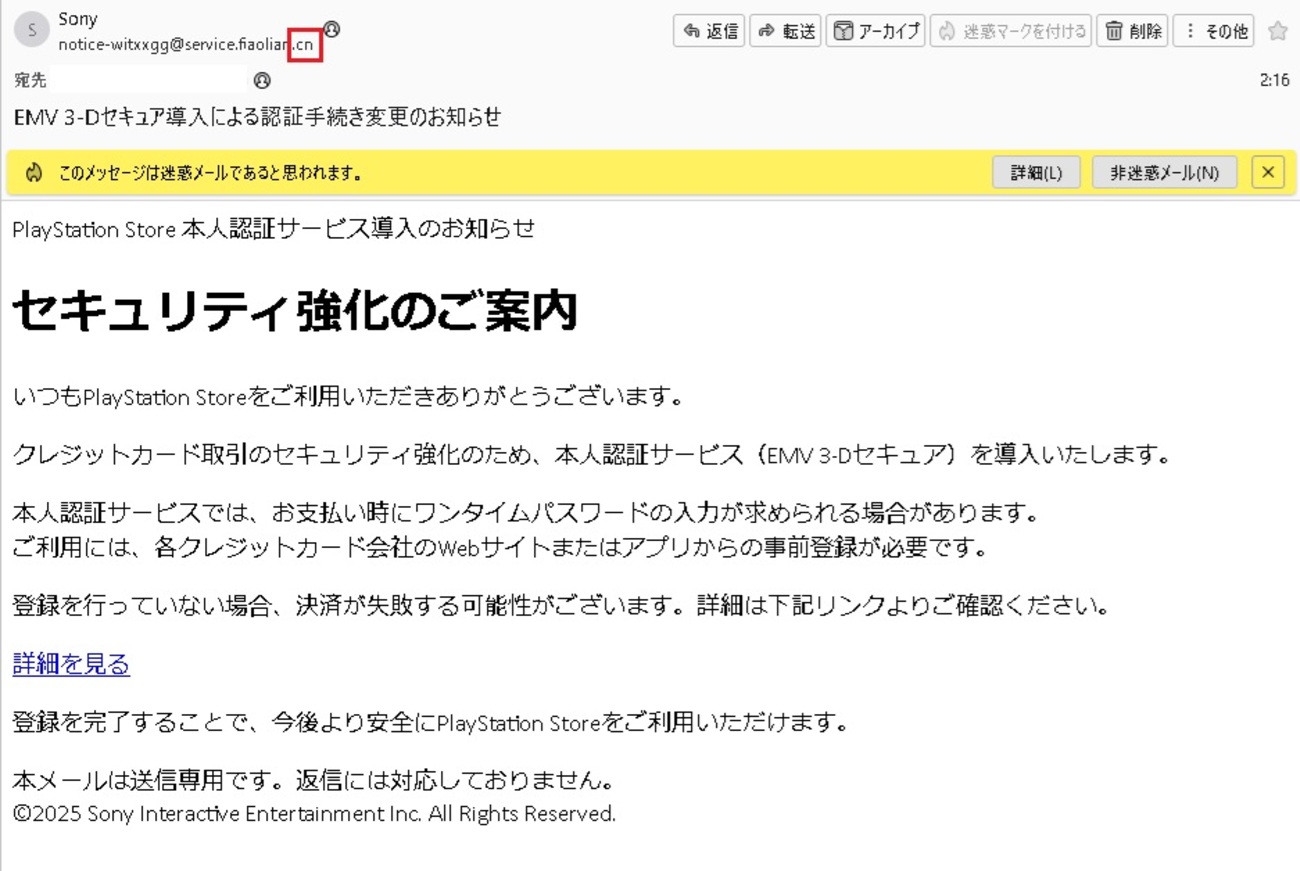
Task: Click the Sony sender avatar
Action: (x=32, y=30)
